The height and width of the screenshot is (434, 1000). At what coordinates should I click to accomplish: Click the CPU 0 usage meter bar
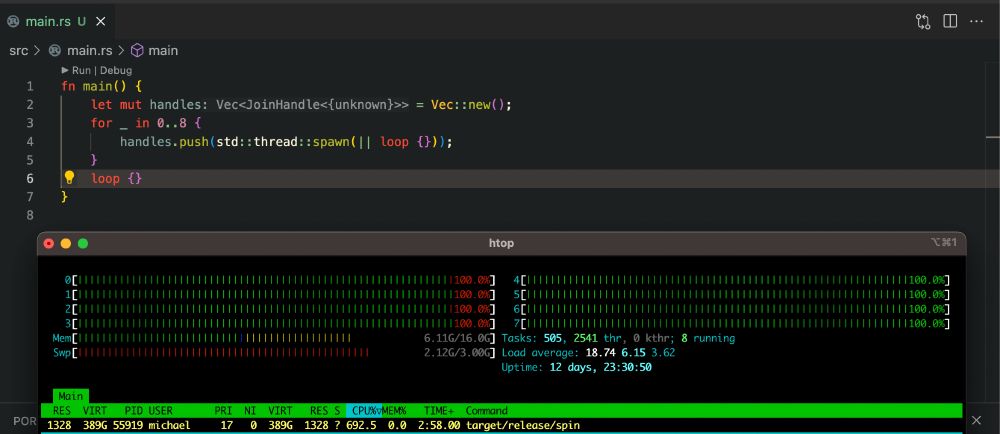281,280
